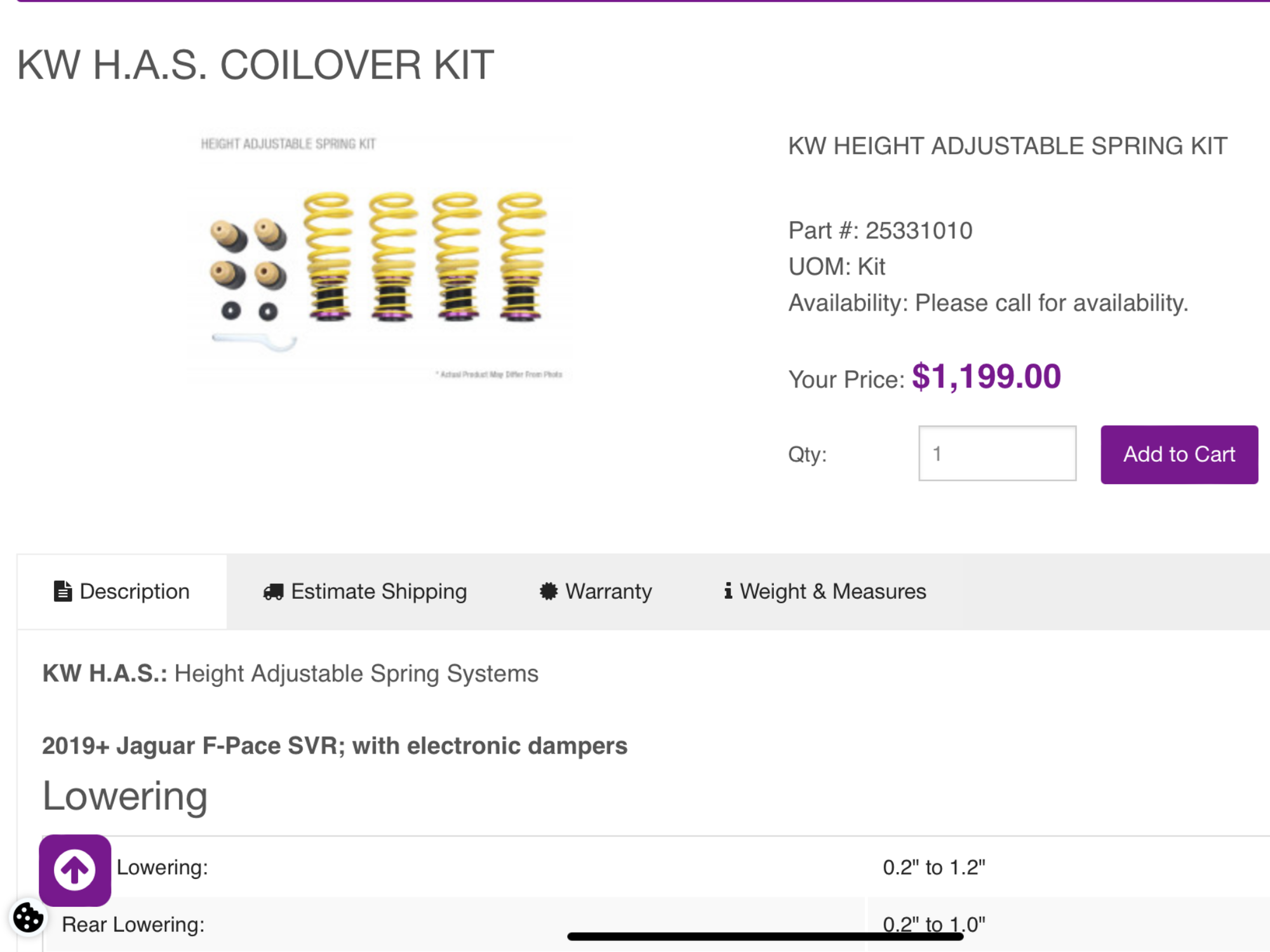Screen dimensions: 1270x952
Task: Click the 2019+ Jaguar F-Pace SVR fitment line
Action: [335, 746]
